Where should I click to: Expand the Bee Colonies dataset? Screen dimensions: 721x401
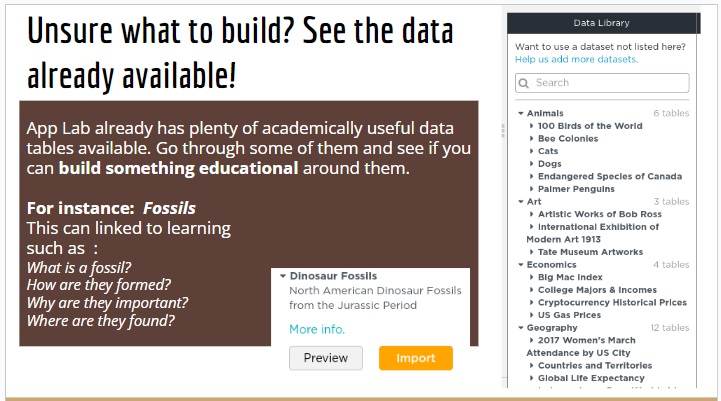pyautogui.click(x=566, y=139)
